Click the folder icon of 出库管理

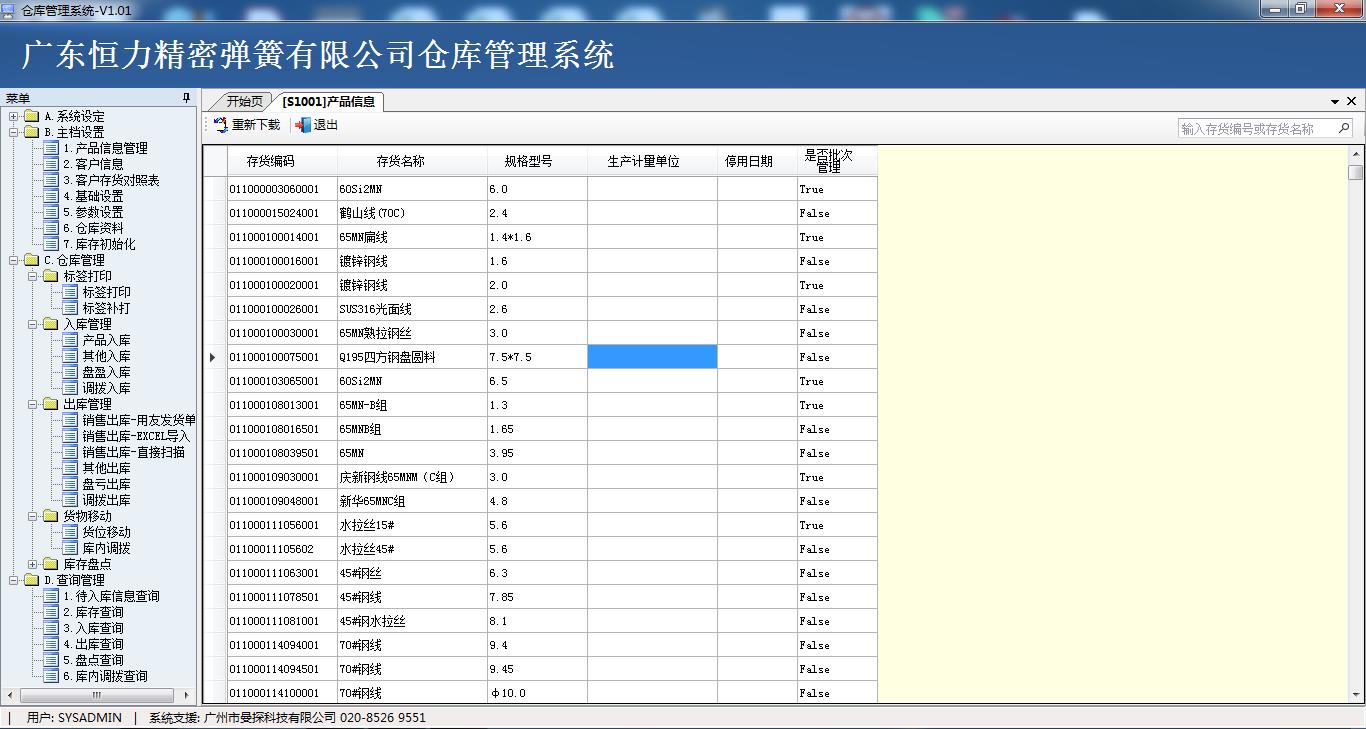51,404
